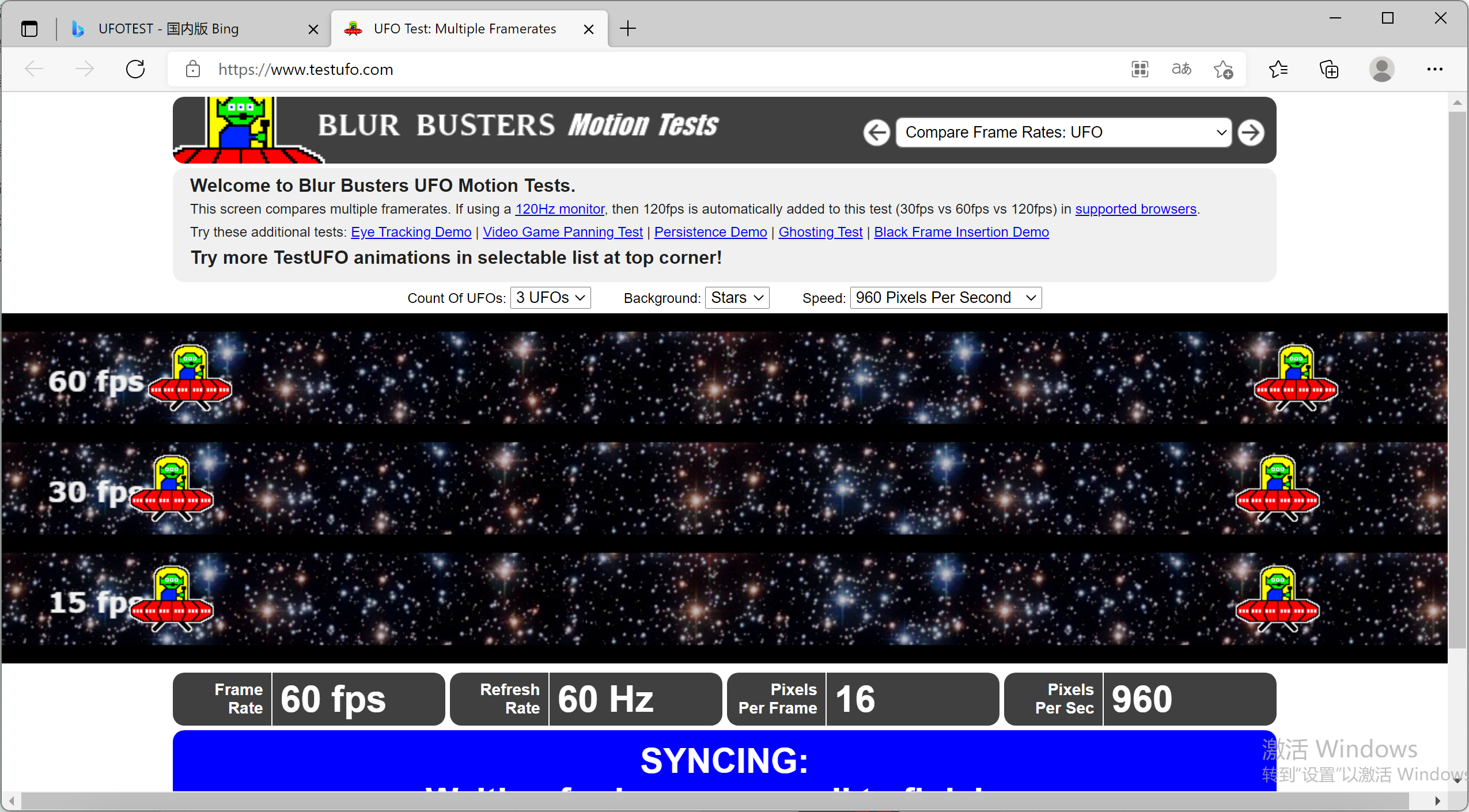Image resolution: width=1469 pixels, height=812 pixels.
Task: Expand the Count Of UFOs dropdown
Action: (550, 298)
